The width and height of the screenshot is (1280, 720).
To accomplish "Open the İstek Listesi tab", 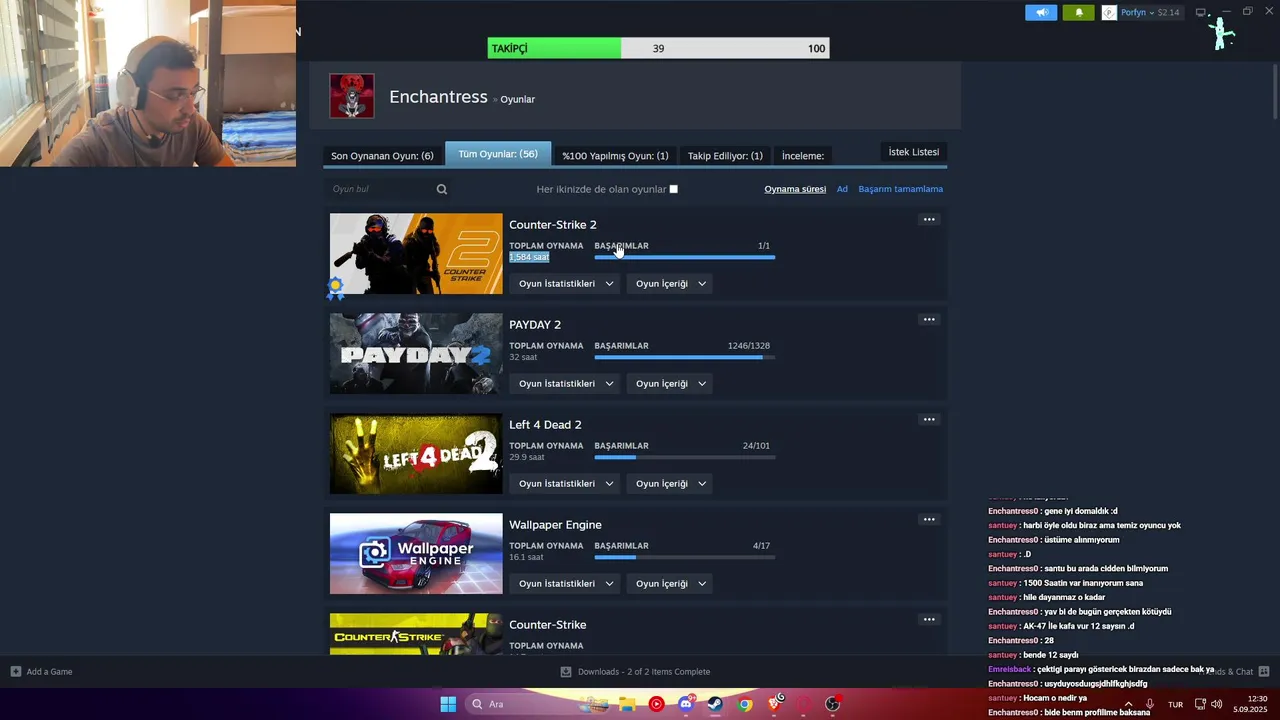I will click(x=914, y=152).
